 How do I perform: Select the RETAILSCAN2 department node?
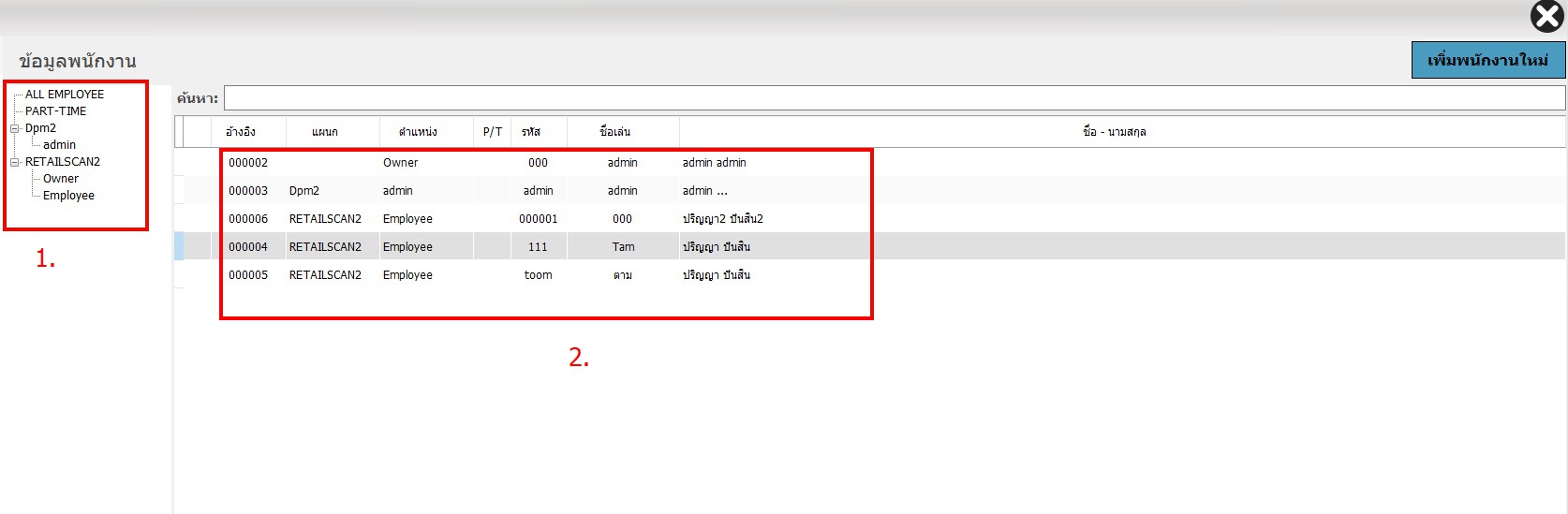[63, 162]
